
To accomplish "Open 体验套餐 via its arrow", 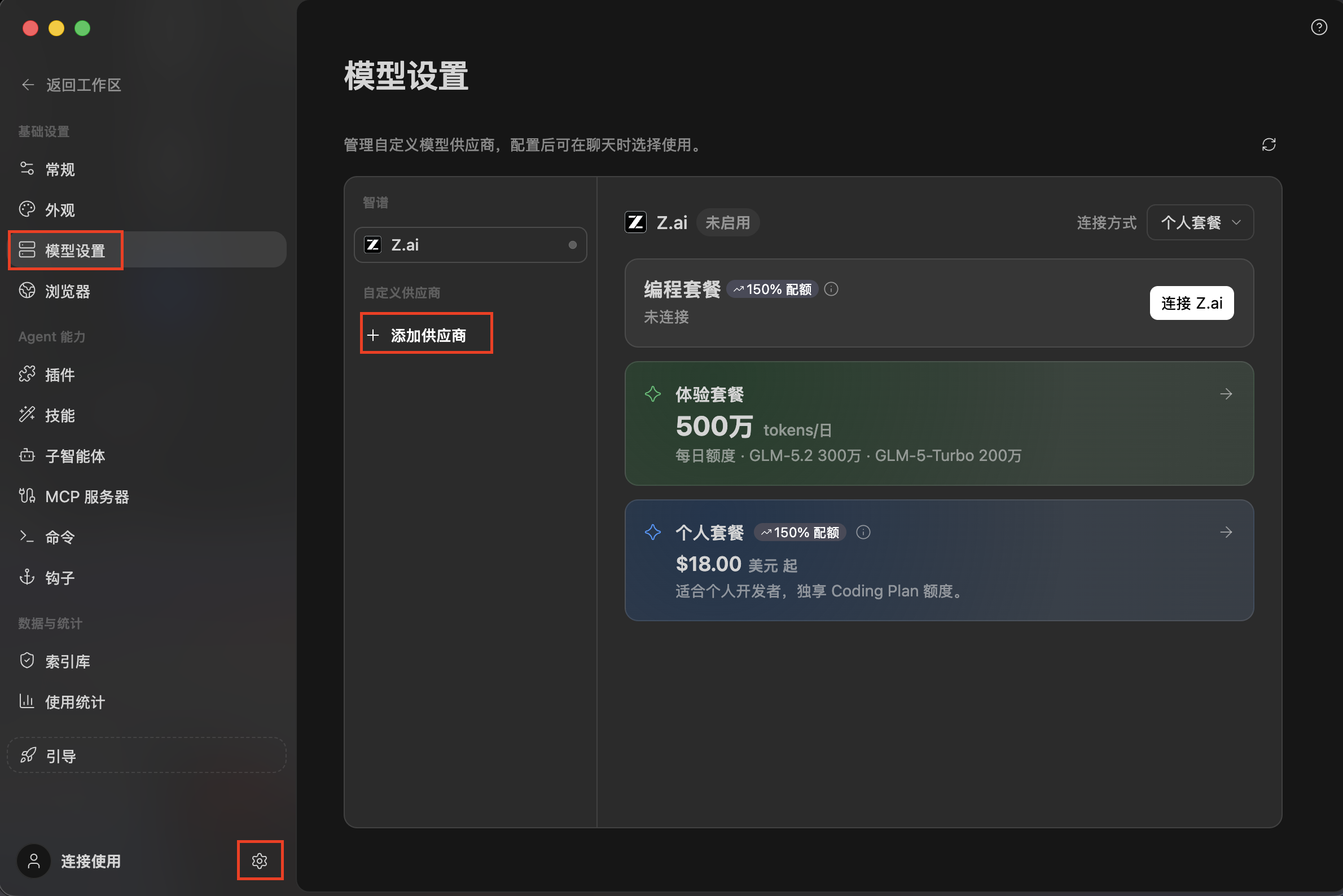I will pyautogui.click(x=1226, y=394).
